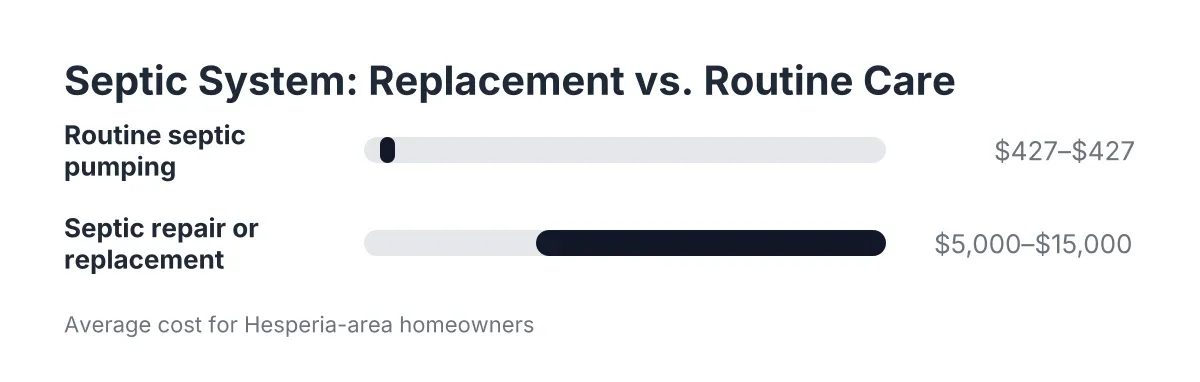This screenshot has height=382, width=1200.
Task: Click the word "replacement" in the second row label
Action: (x=144, y=260)
